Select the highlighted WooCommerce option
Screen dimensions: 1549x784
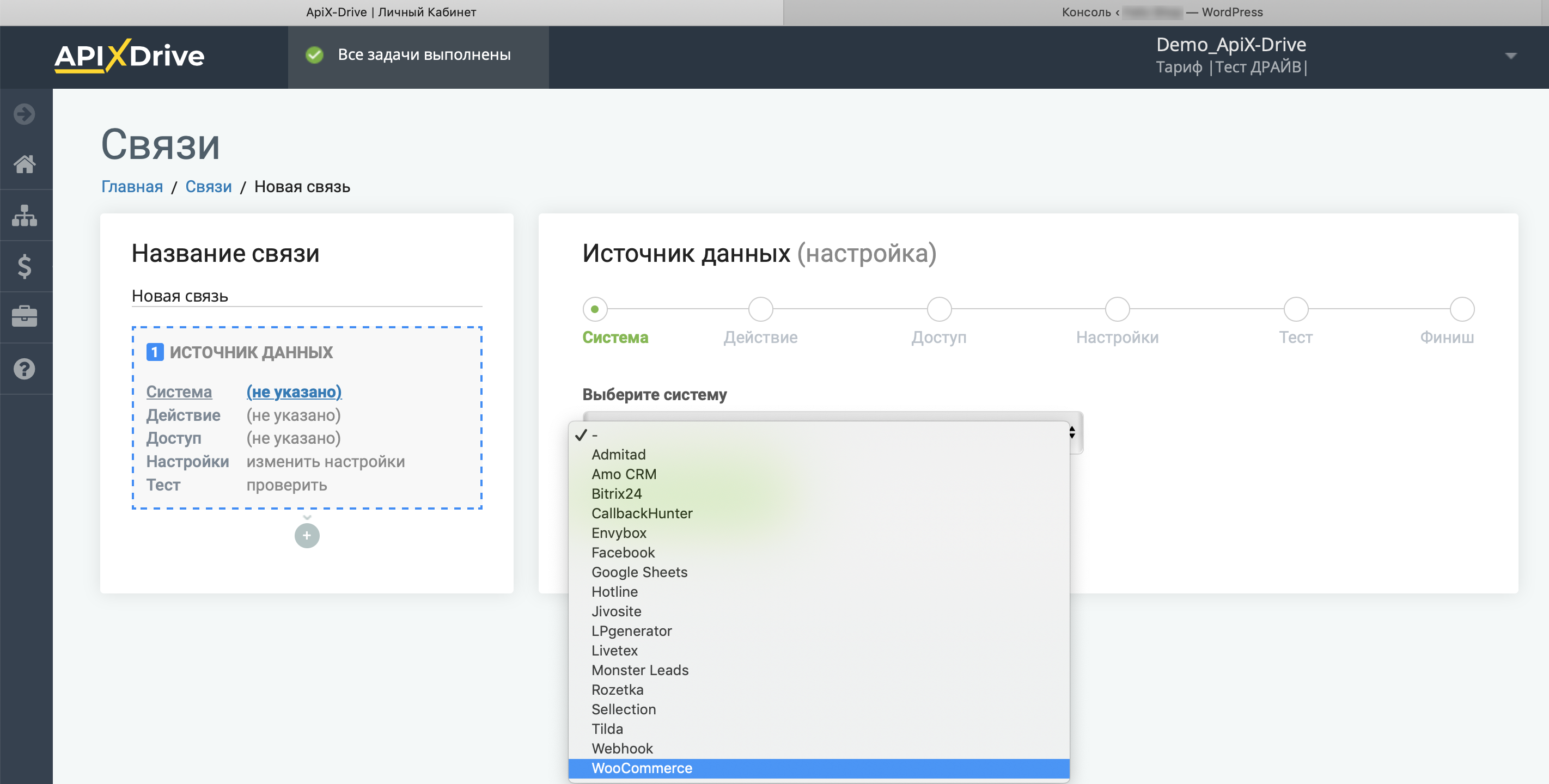click(x=819, y=768)
